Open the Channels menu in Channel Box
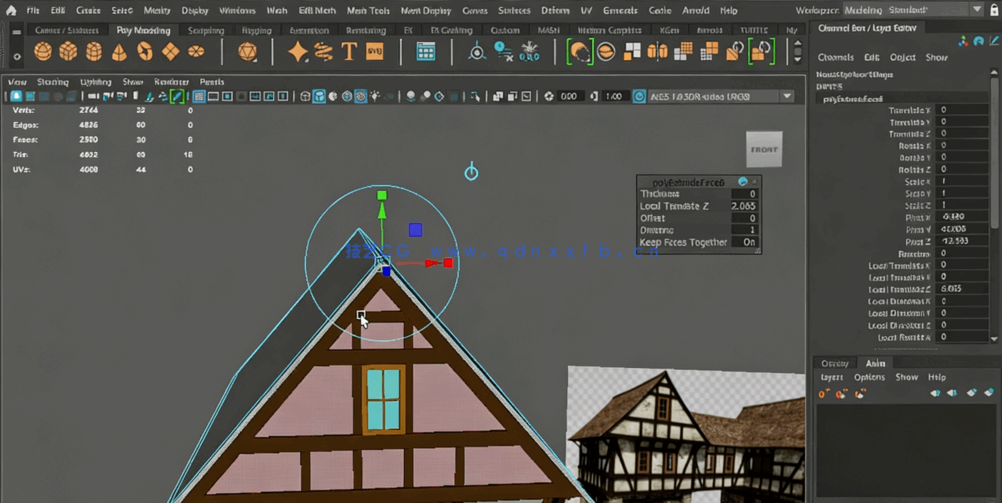 point(835,58)
